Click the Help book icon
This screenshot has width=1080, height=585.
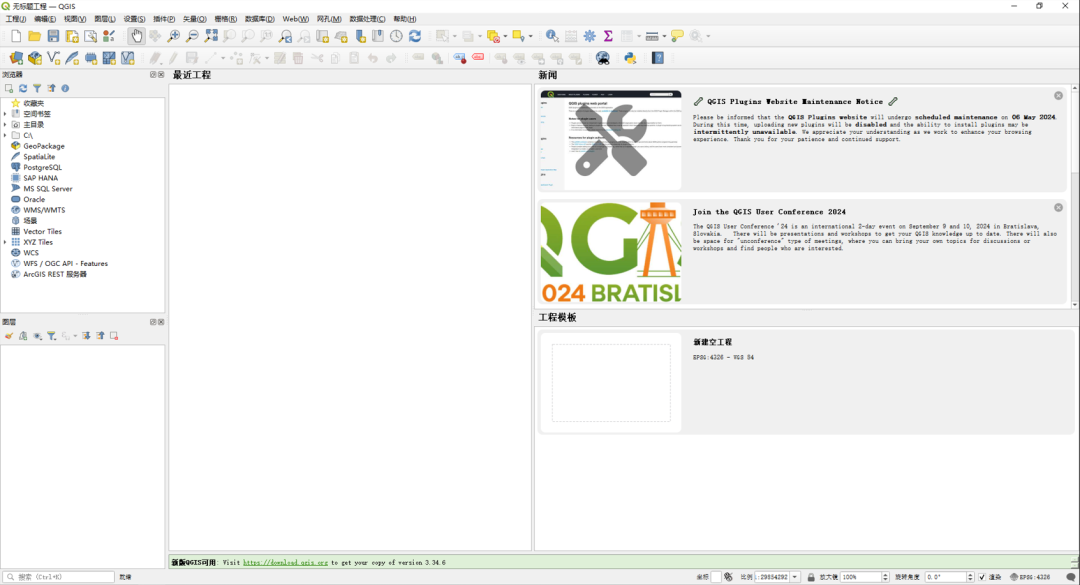(x=658, y=58)
